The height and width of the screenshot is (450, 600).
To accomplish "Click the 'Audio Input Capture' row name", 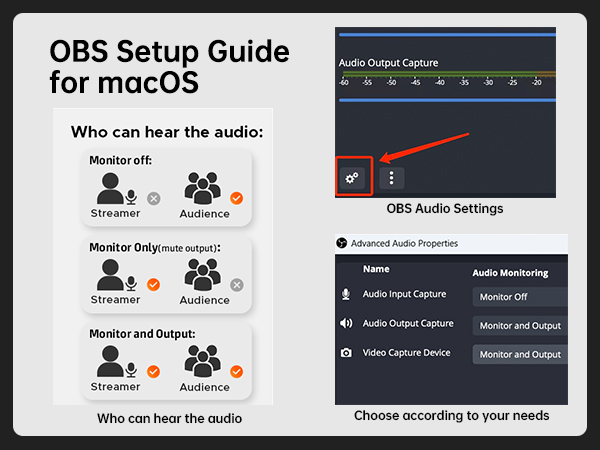I will pos(404,294).
